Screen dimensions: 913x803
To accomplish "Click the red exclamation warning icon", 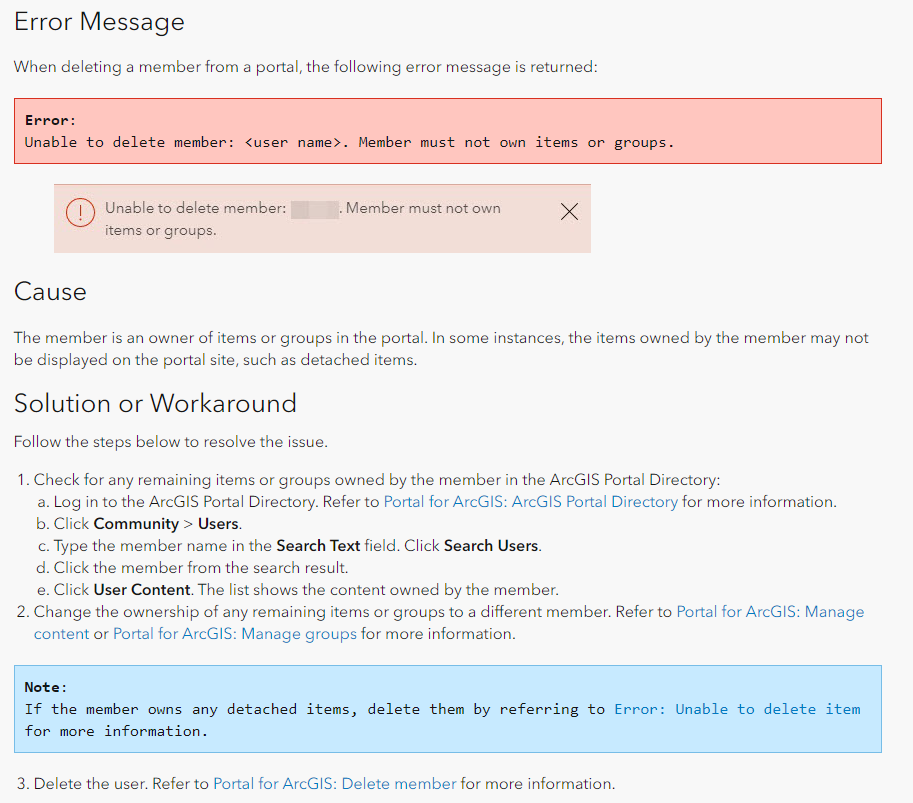I will click(x=80, y=212).
